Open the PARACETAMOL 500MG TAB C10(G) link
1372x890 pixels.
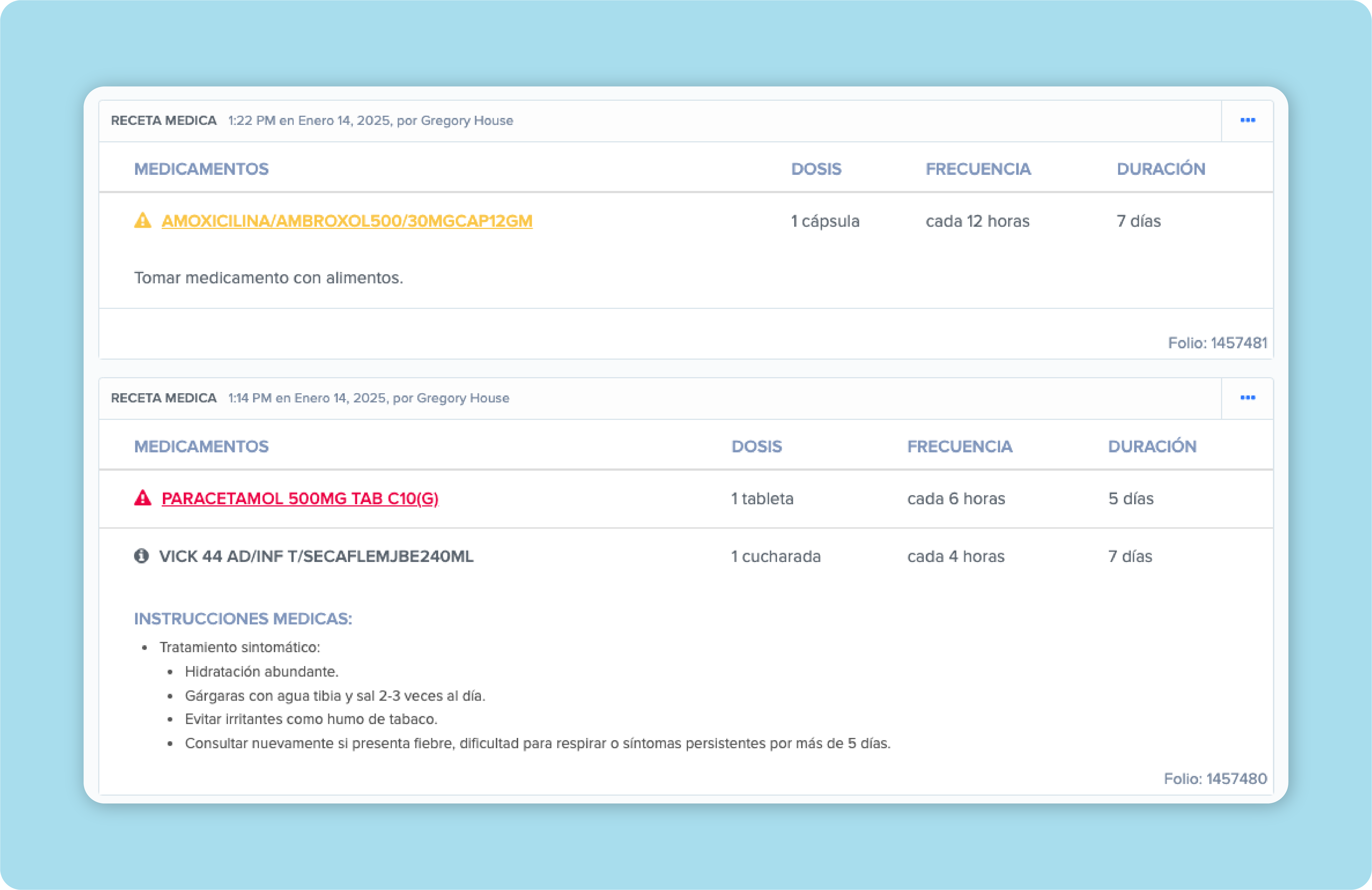(x=300, y=499)
